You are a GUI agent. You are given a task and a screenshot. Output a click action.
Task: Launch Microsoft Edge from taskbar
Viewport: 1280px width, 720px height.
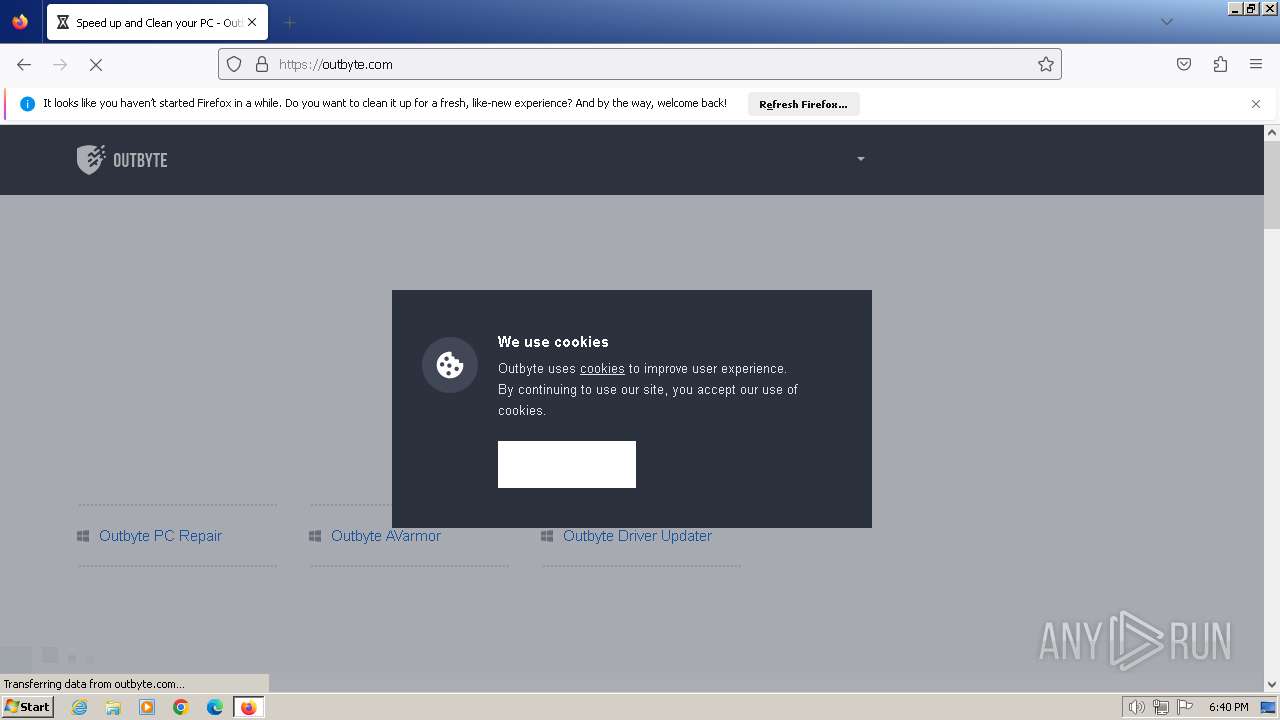(x=215, y=707)
